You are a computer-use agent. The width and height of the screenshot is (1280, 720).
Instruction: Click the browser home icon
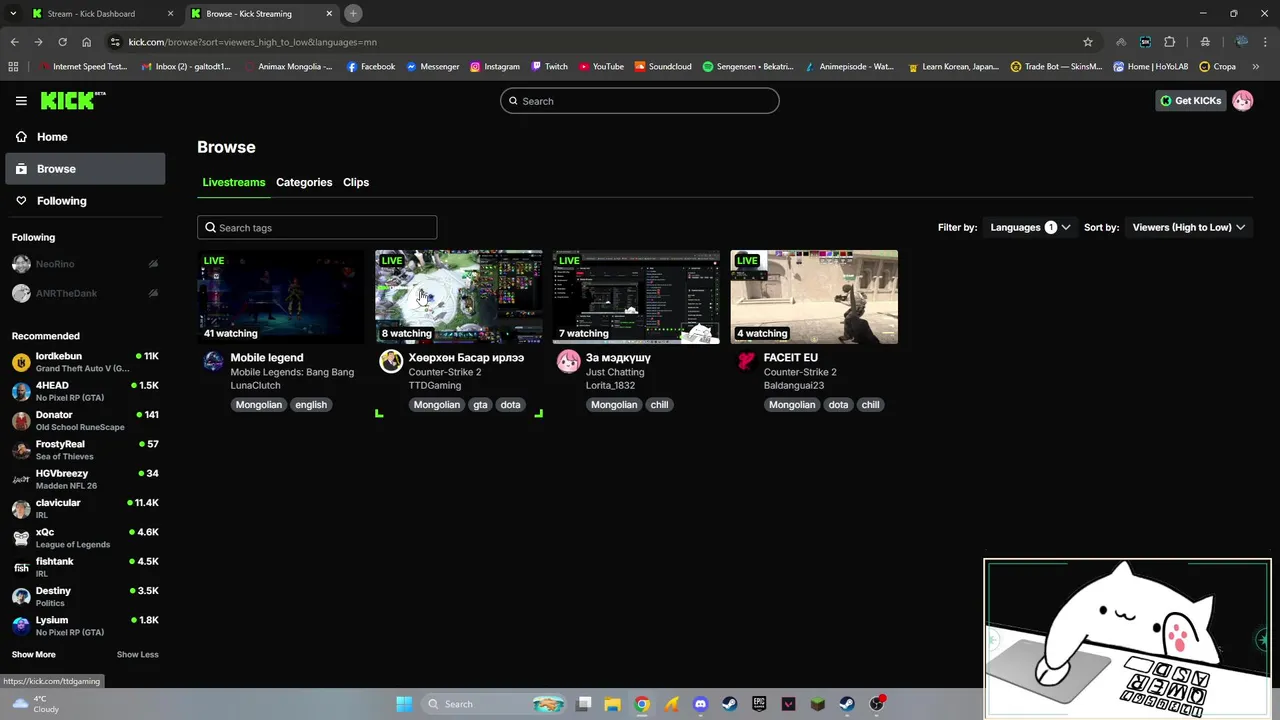point(86,42)
